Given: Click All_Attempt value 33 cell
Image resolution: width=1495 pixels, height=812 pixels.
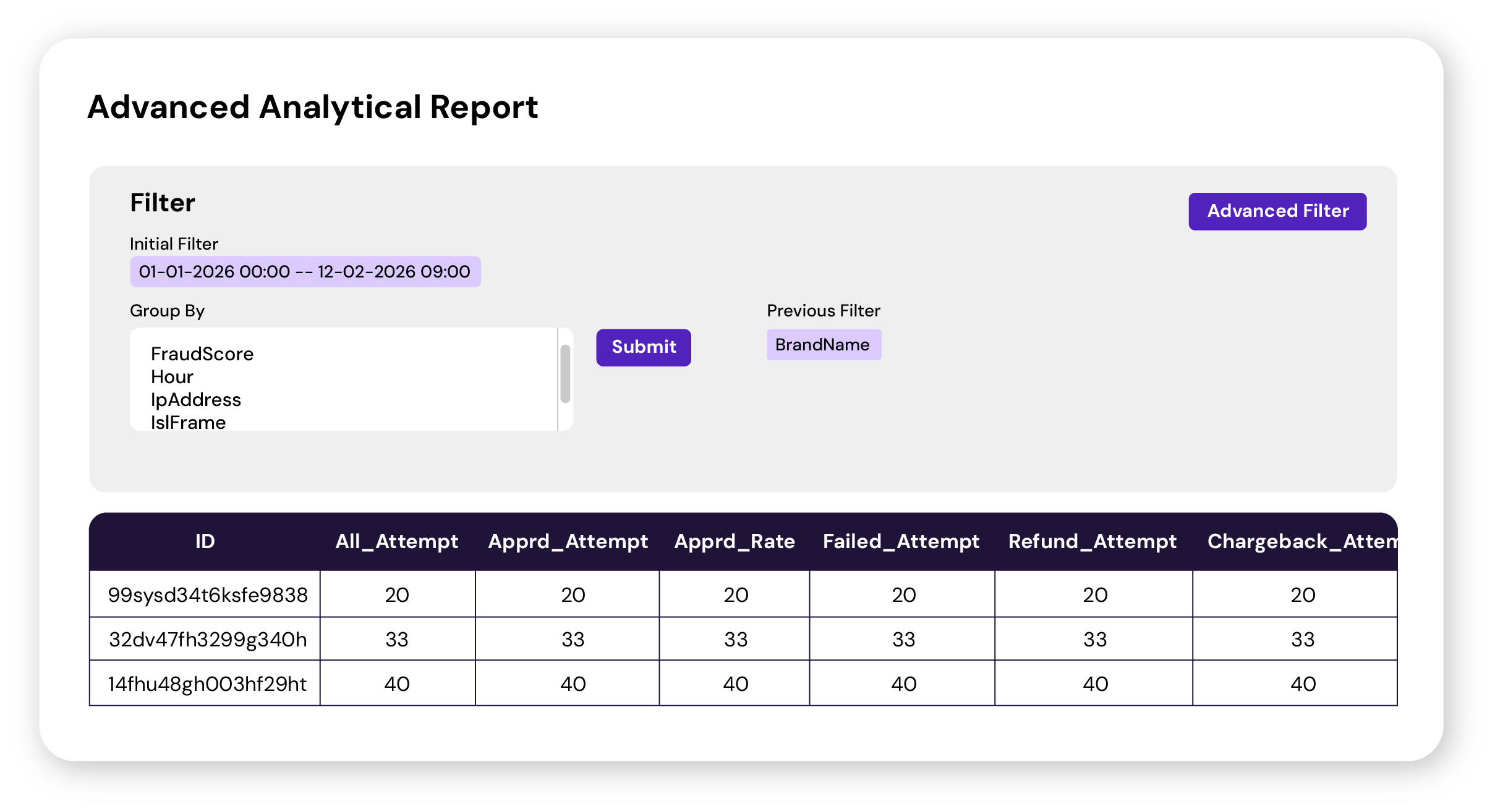Looking at the screenshot, I should click(x=396, y=639).
